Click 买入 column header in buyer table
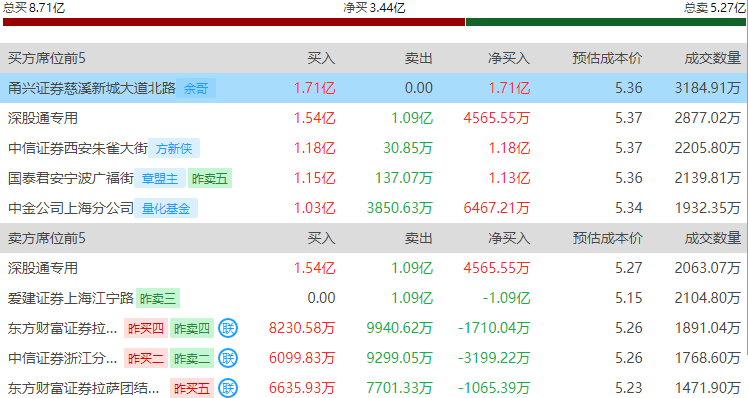Image resolution: width=748 pixels, height=398 pixels. point(321,58)
